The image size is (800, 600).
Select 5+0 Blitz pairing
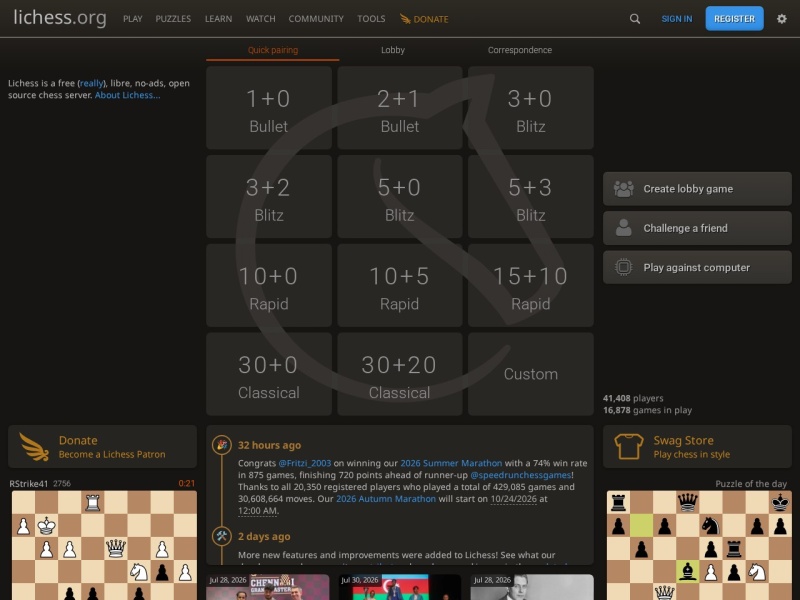pos(399,196)
